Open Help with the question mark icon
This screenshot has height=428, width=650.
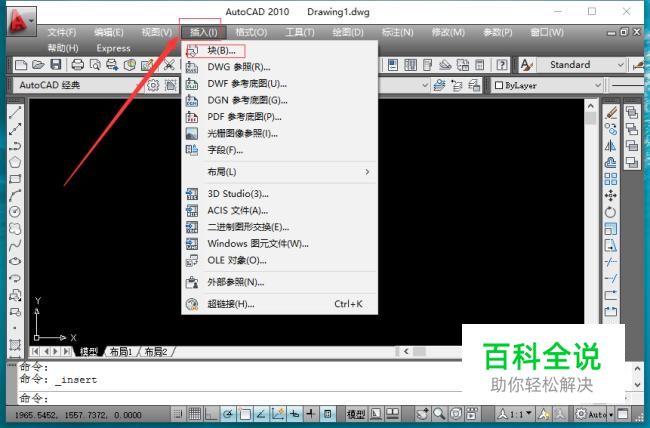502,65
